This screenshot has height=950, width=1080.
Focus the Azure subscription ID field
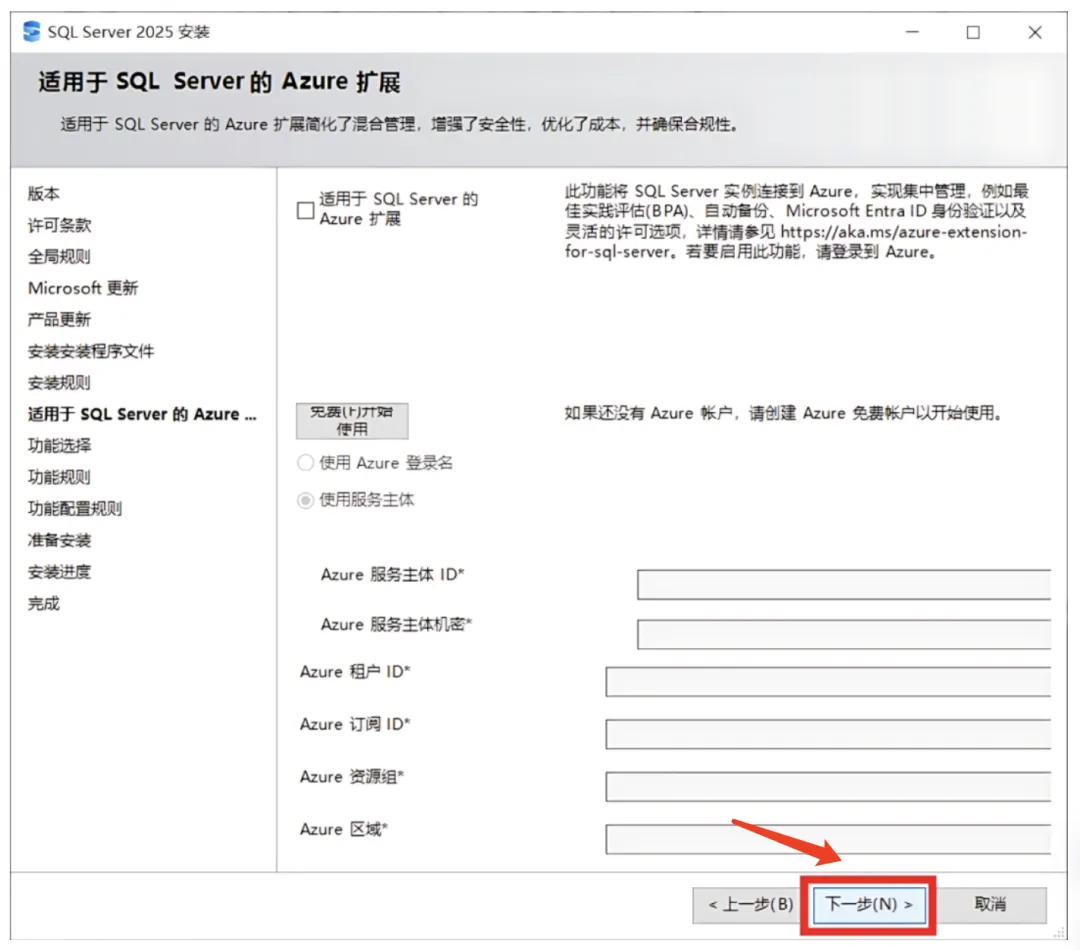[828, 734]
